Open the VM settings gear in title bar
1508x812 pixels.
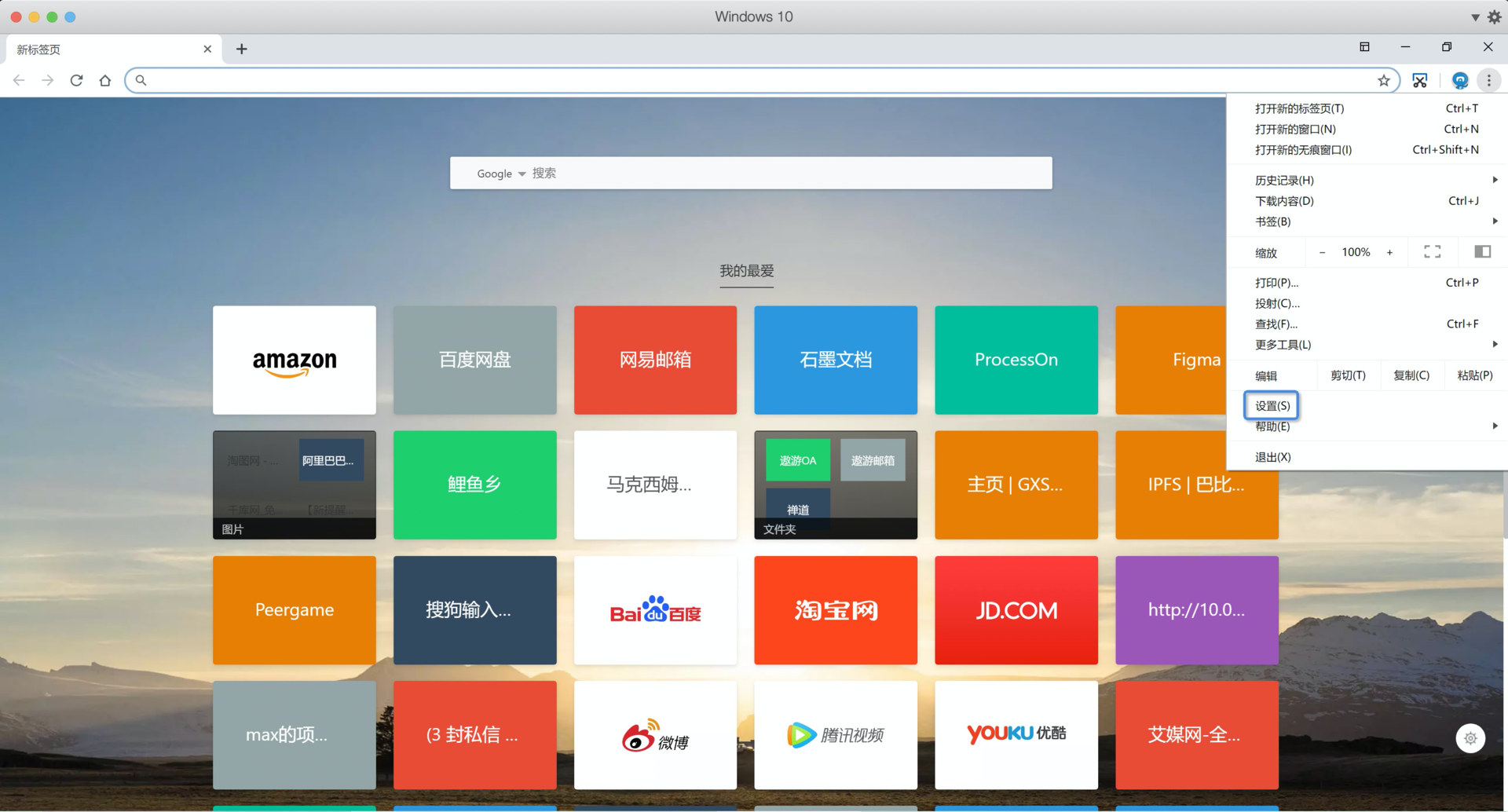point(1494,16)
